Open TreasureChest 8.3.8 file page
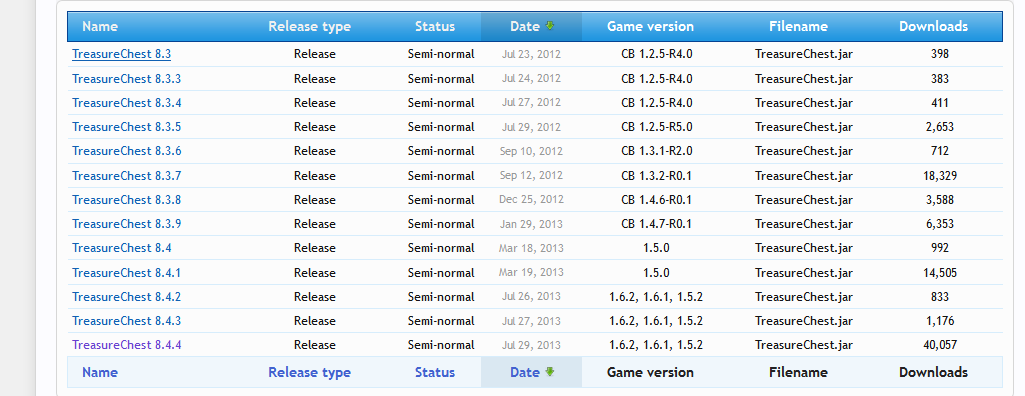The height and width of the screenshot is (396, 1025). (127, 199)
